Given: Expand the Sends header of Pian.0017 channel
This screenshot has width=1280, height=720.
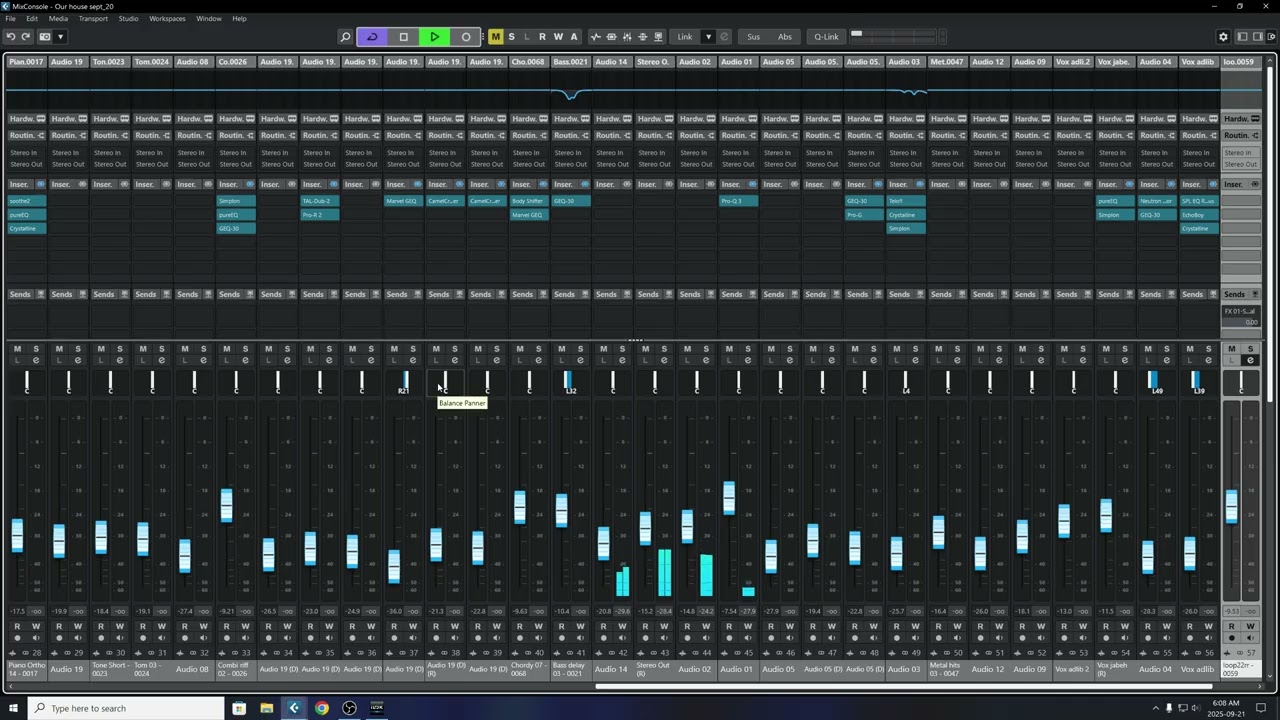Looking at the screenshot, I should tap(26, 294).
